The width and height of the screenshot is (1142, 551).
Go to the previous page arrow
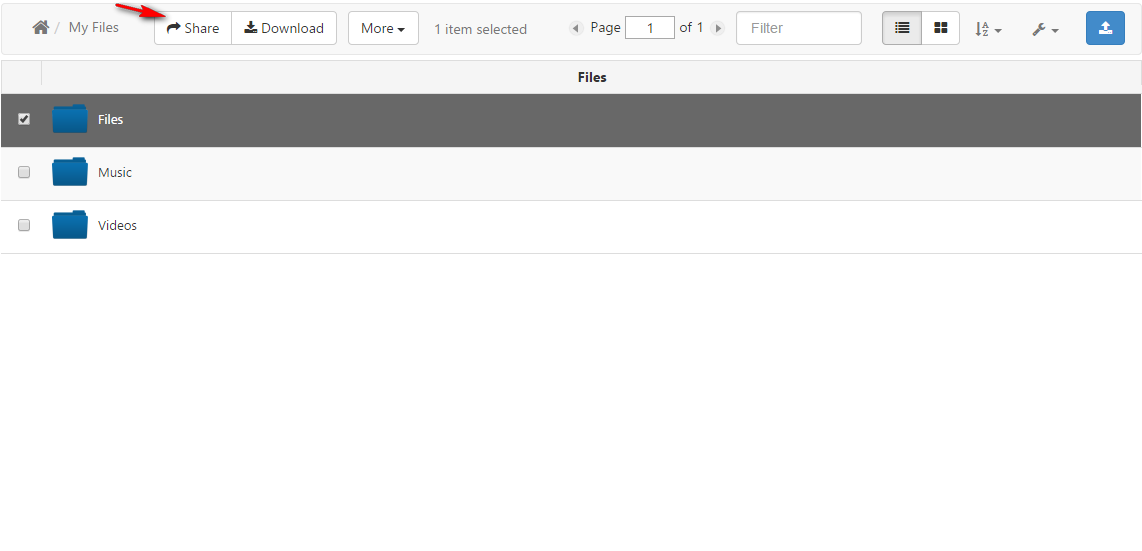(576, 28)
